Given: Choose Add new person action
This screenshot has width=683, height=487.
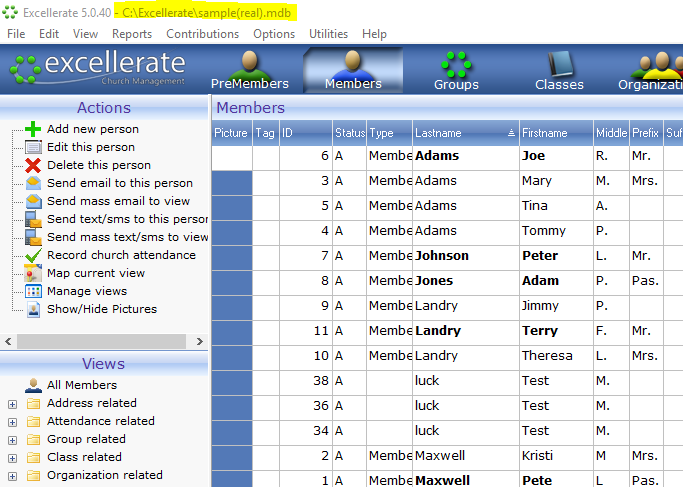Looking at the screenshot, I should pos(93,129).
